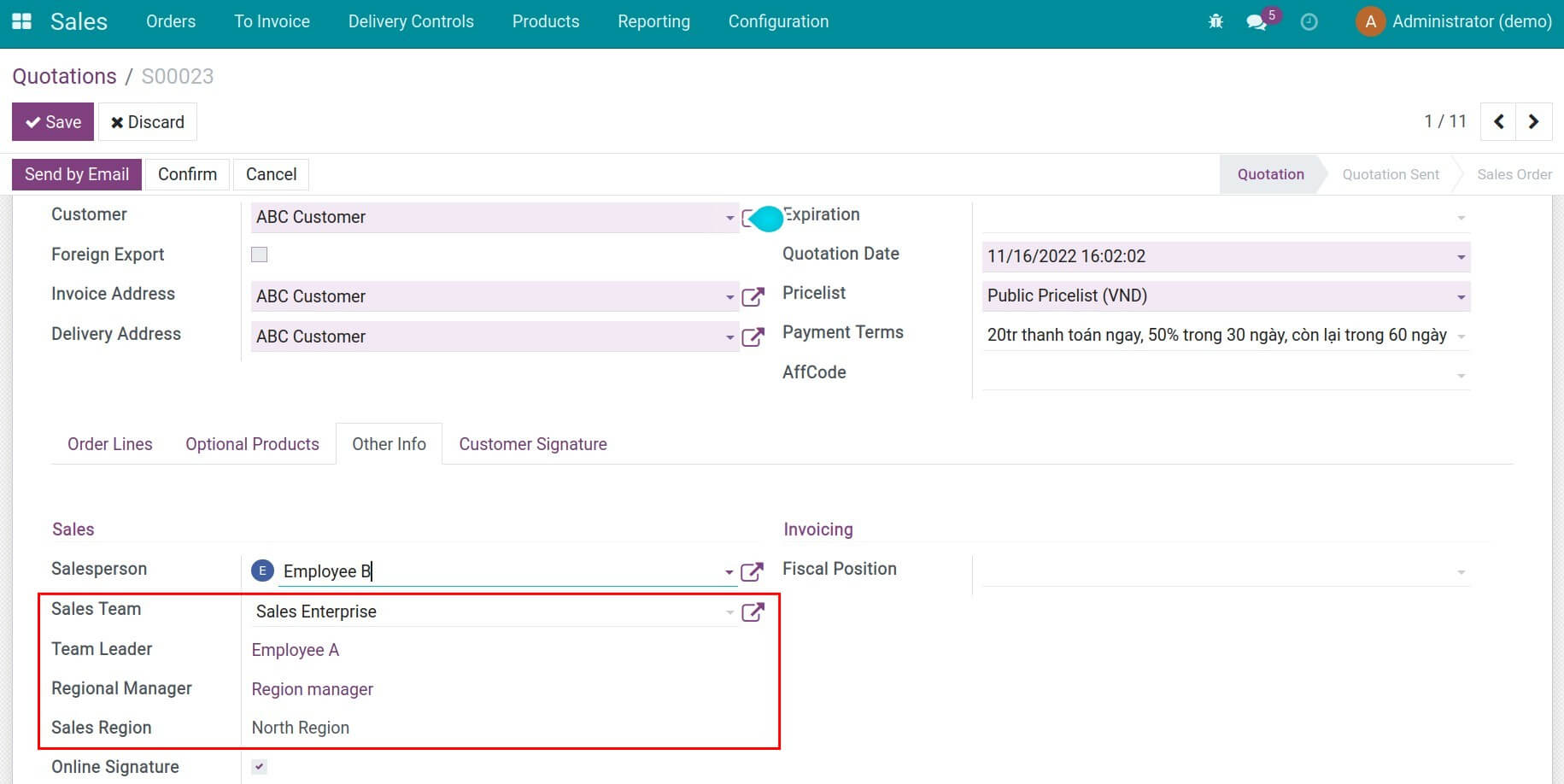Click the Delivery Address external link icon
The image size is (1564, 784).
click(753, 336)
